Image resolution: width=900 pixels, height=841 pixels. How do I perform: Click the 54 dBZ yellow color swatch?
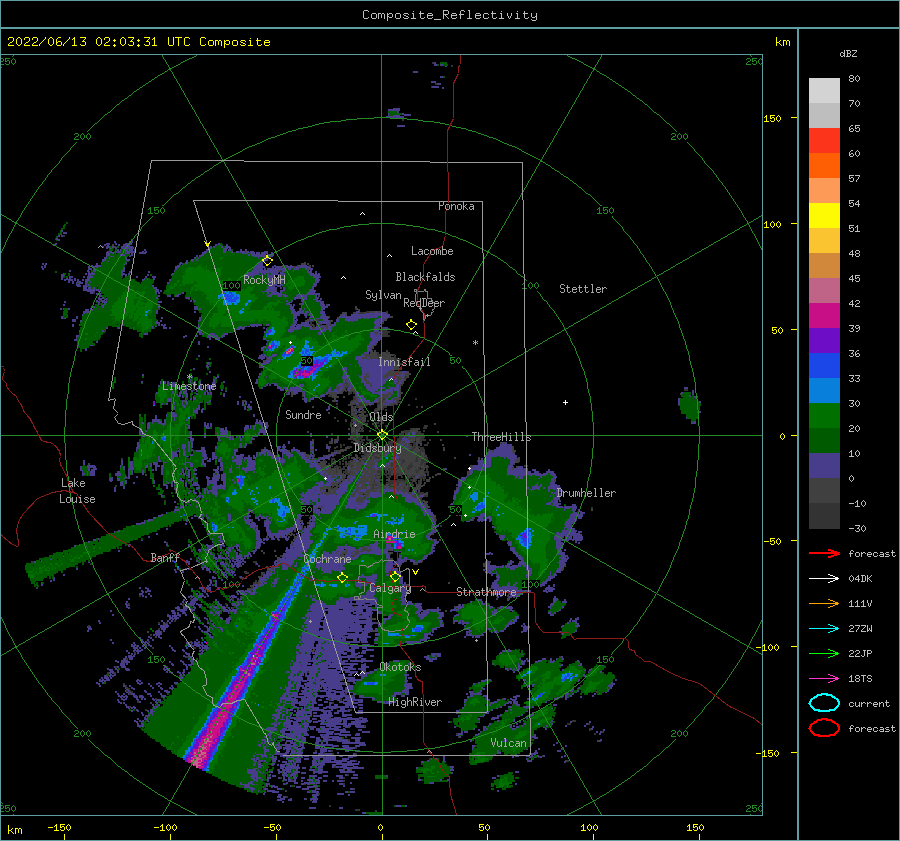click(824, 215)
